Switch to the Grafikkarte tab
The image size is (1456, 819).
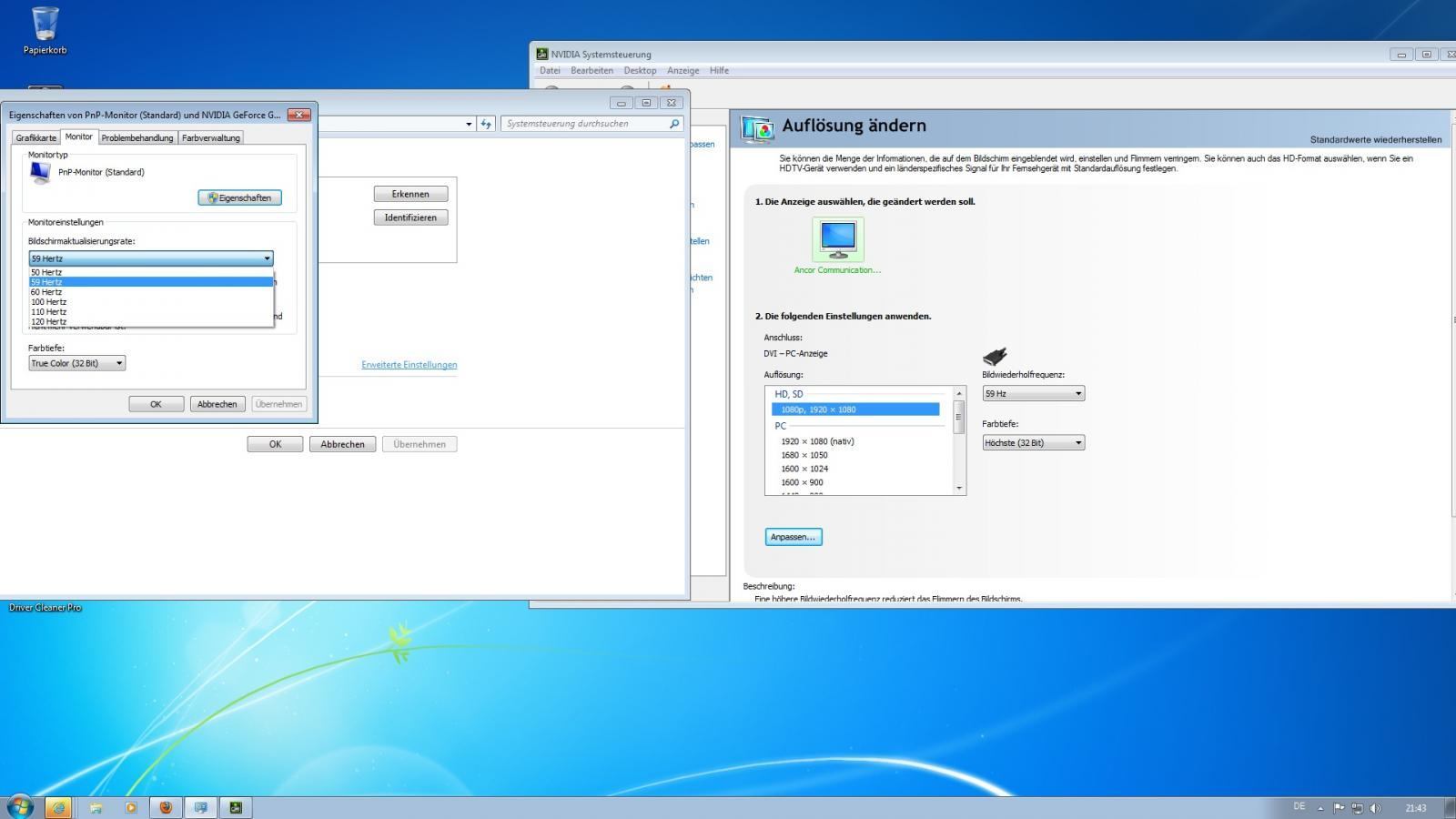35,138
